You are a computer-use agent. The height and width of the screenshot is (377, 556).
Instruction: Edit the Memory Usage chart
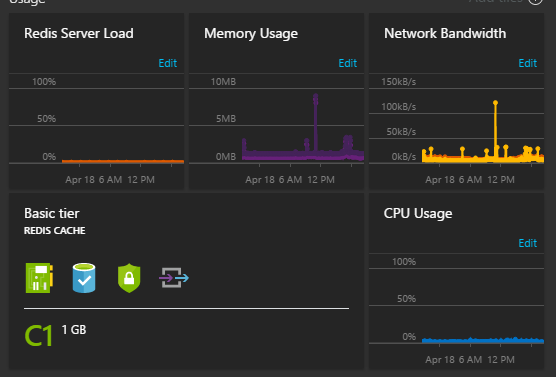point(348,63)
